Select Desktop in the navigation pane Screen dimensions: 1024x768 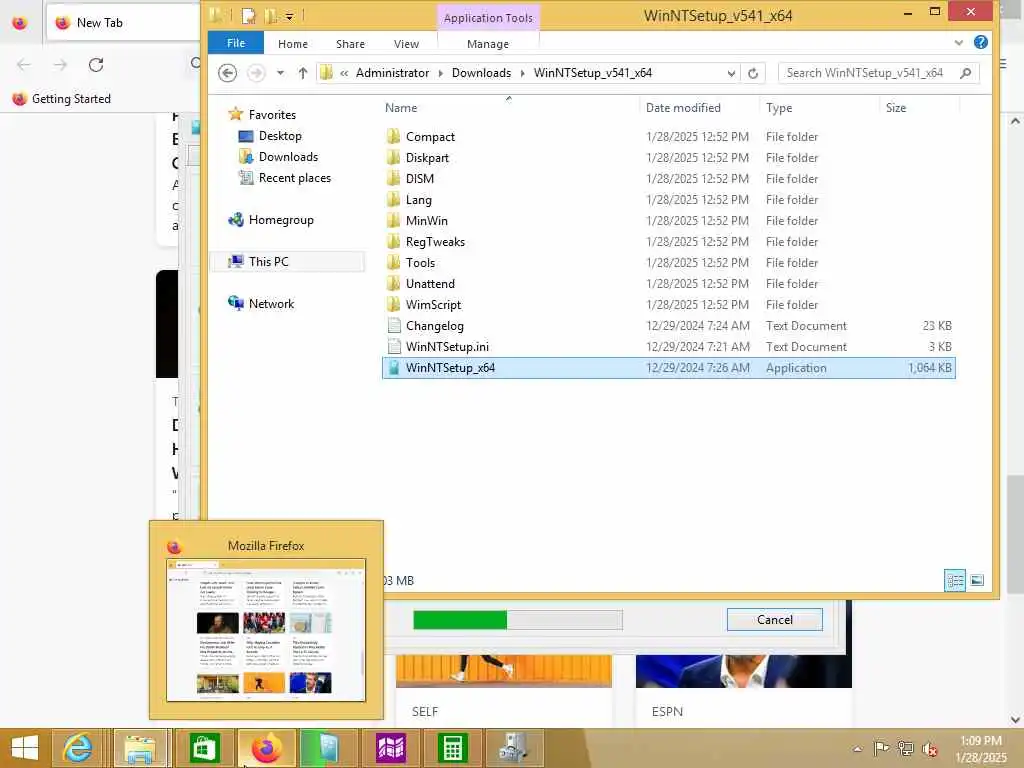[x=280, y=136]
